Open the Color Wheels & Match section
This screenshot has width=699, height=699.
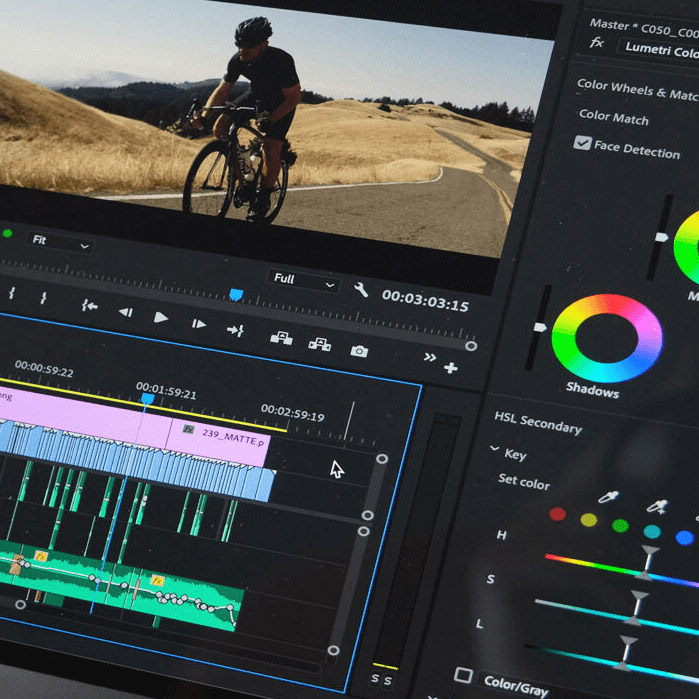click(637, 89)
